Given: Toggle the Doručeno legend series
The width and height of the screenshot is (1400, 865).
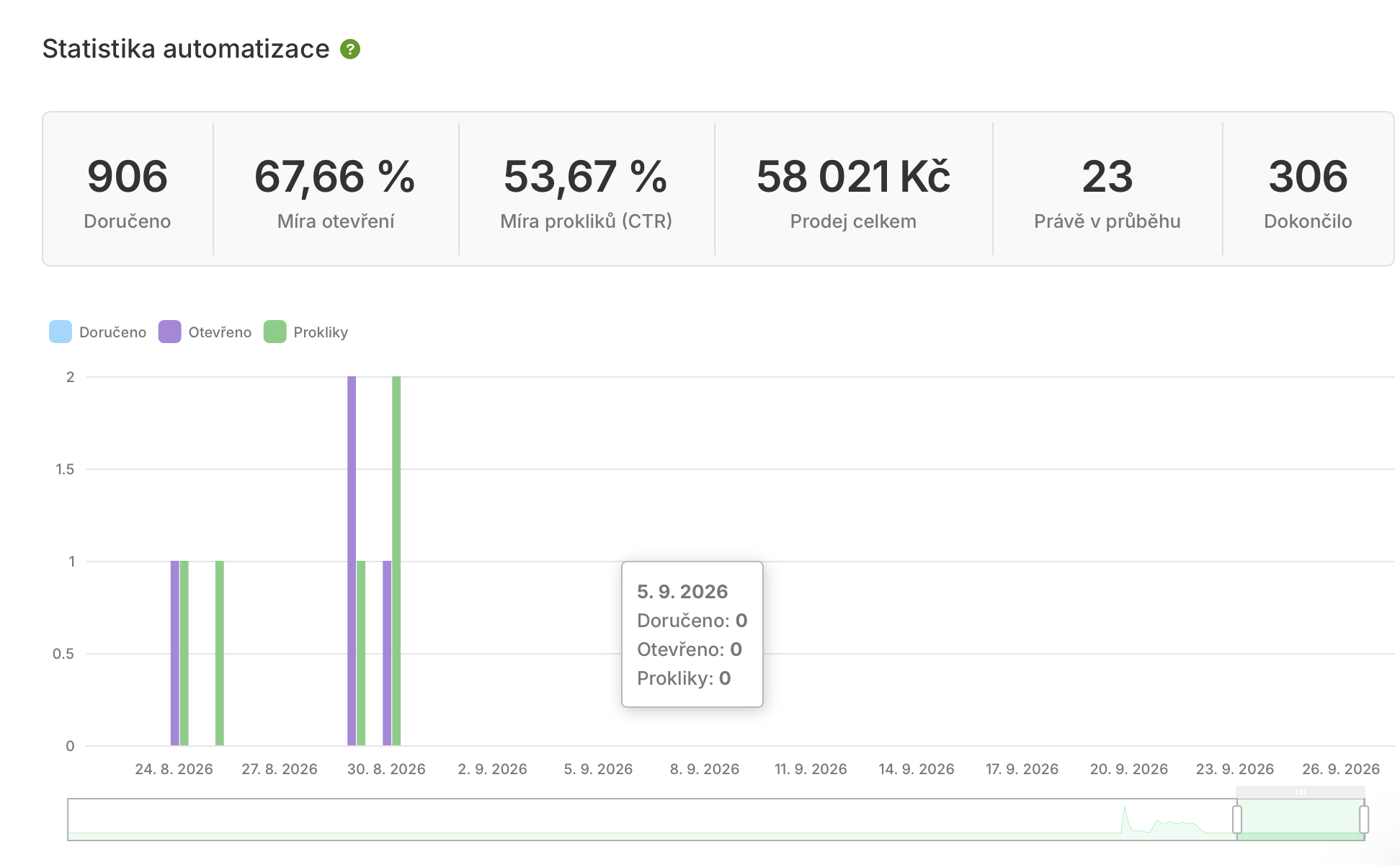Looking at the screenshot, I should (x=98, y=332).
